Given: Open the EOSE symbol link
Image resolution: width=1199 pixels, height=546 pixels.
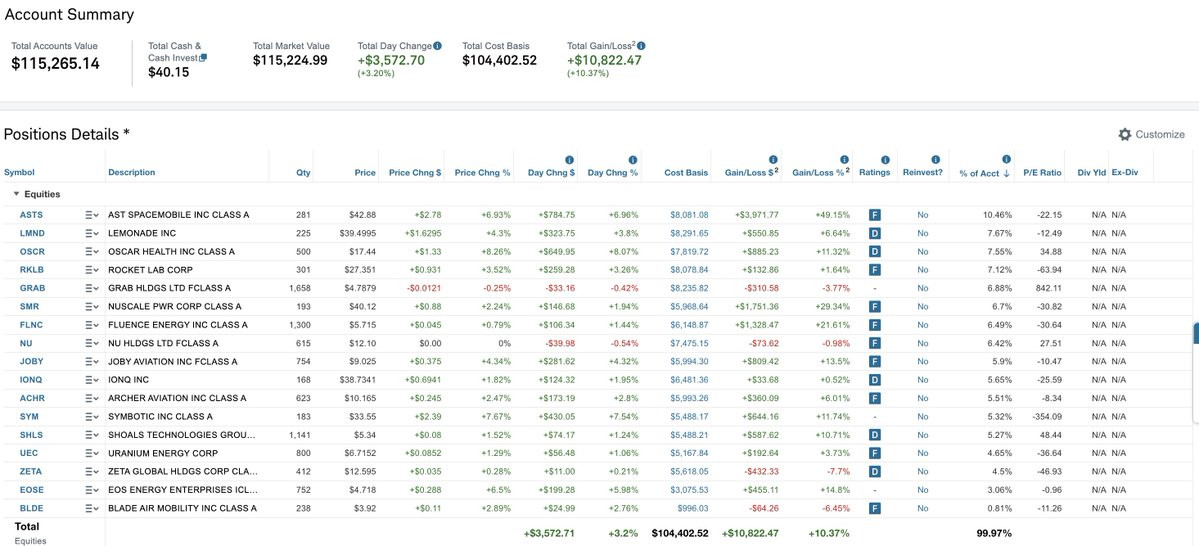Looking at the screenshot, I should point(32,490).
